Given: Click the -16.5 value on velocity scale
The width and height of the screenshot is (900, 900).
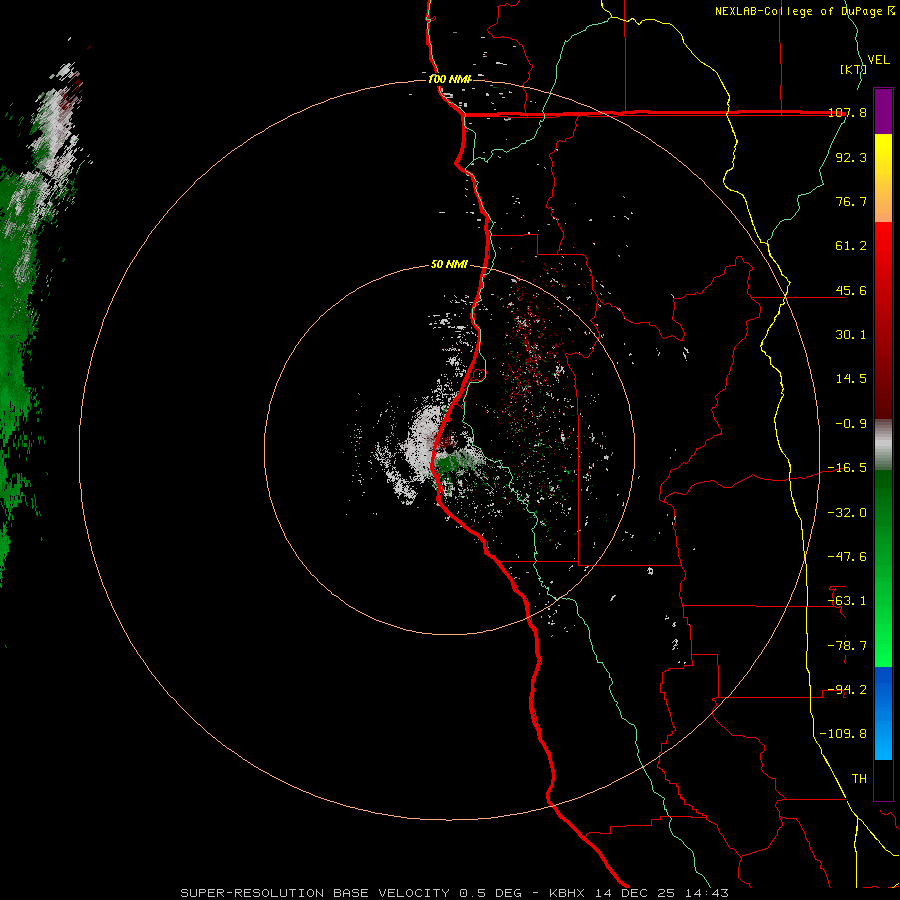Looking at the screenshot, I should click(847, 468).
